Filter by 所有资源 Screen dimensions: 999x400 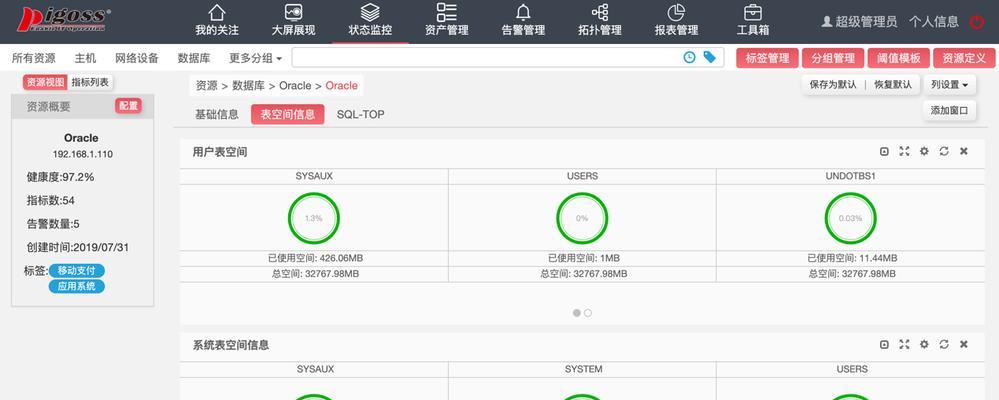[x=34, y=58]
